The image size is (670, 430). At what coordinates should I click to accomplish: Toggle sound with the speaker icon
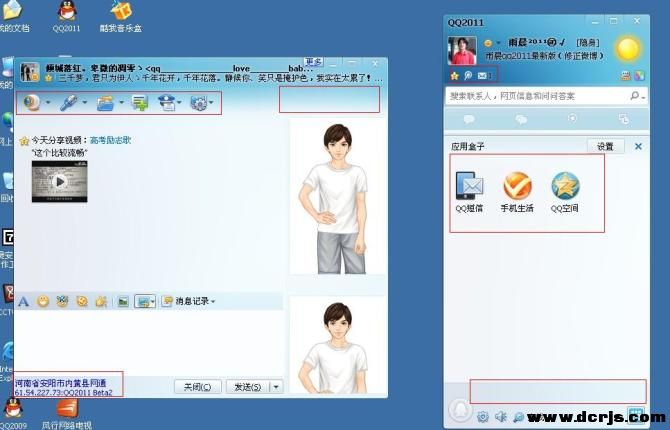(500, 416)
